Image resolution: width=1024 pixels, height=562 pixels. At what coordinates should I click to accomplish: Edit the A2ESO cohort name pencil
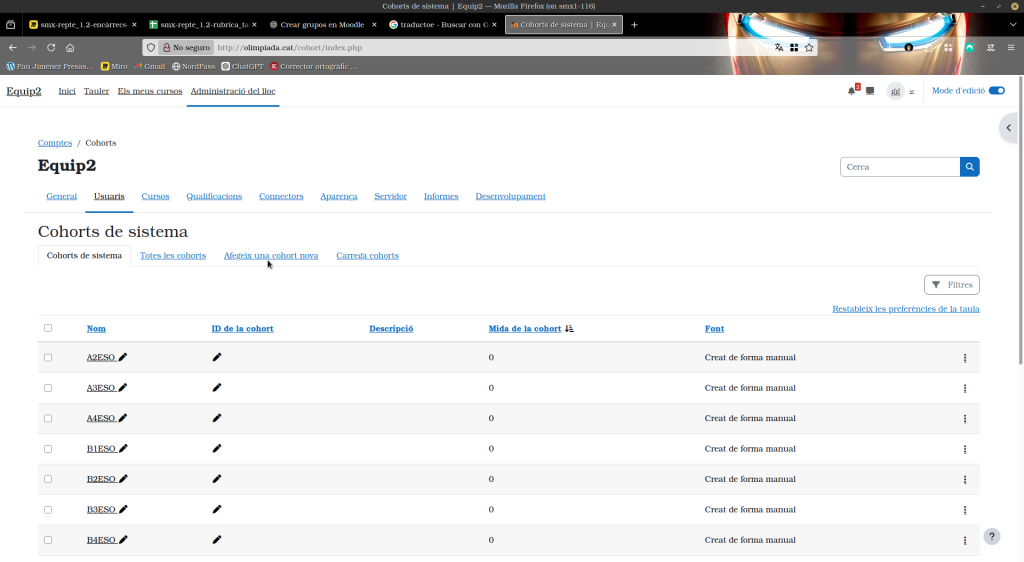click(123, 357)
